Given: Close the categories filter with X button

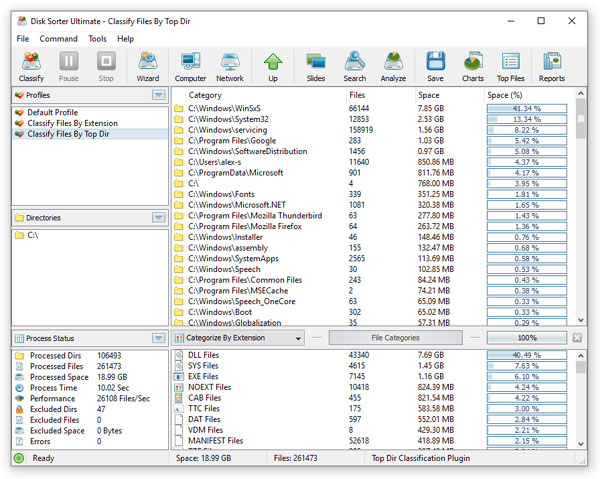Looking at the screenshot, I should click(577, 338).
